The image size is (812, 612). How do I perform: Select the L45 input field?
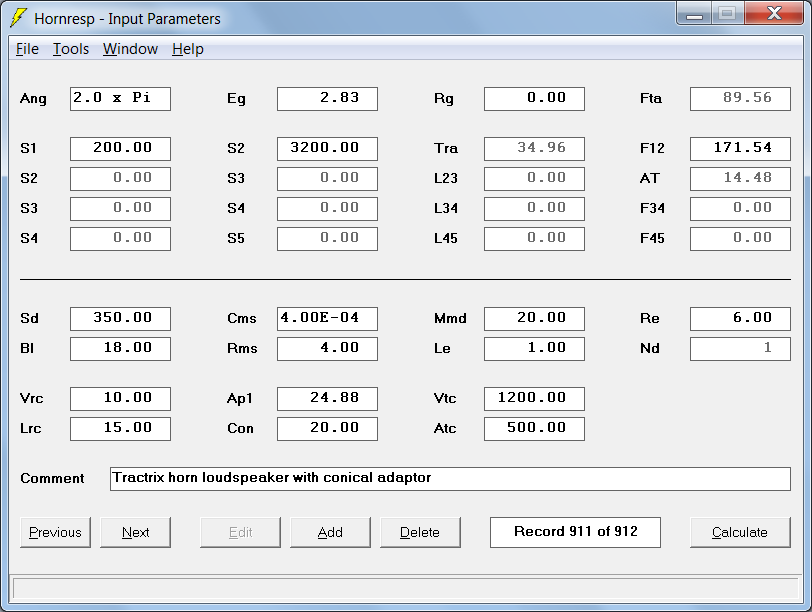[534, 239]
